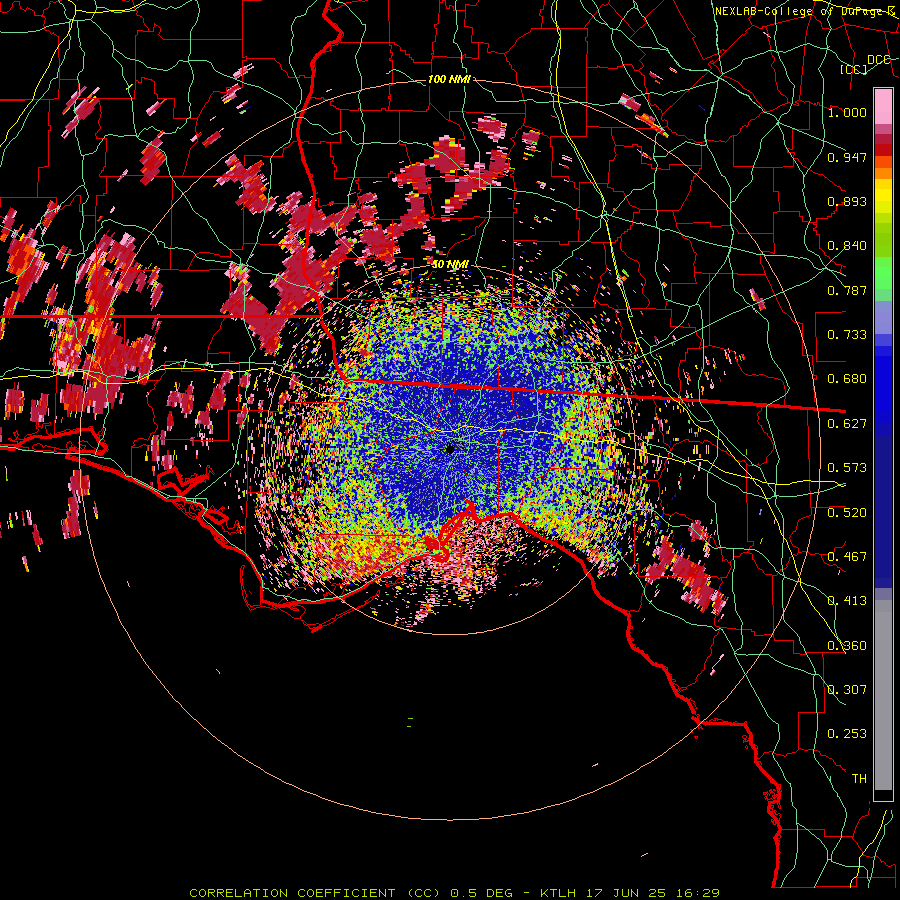Click the 100 NMI range ring label
The height and width of the screenshot is (900, 900).
tap(449, 79)
